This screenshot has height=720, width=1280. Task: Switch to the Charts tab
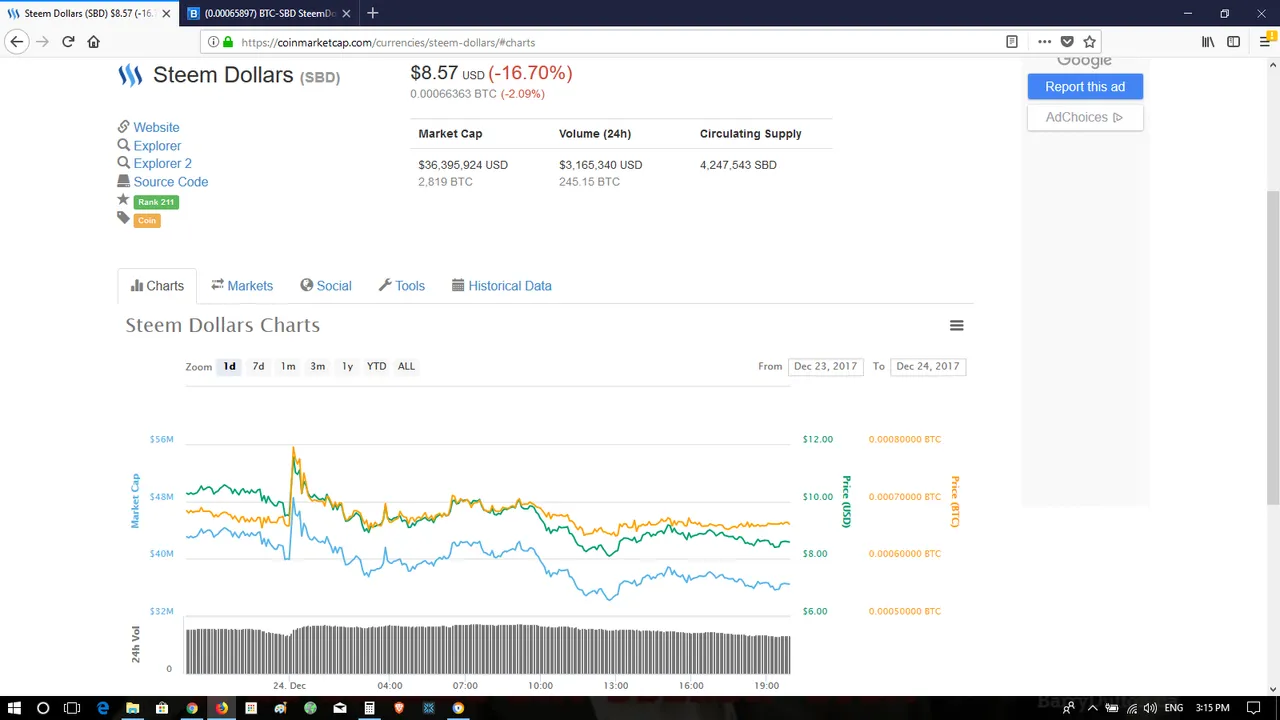[x=157, y=286]
